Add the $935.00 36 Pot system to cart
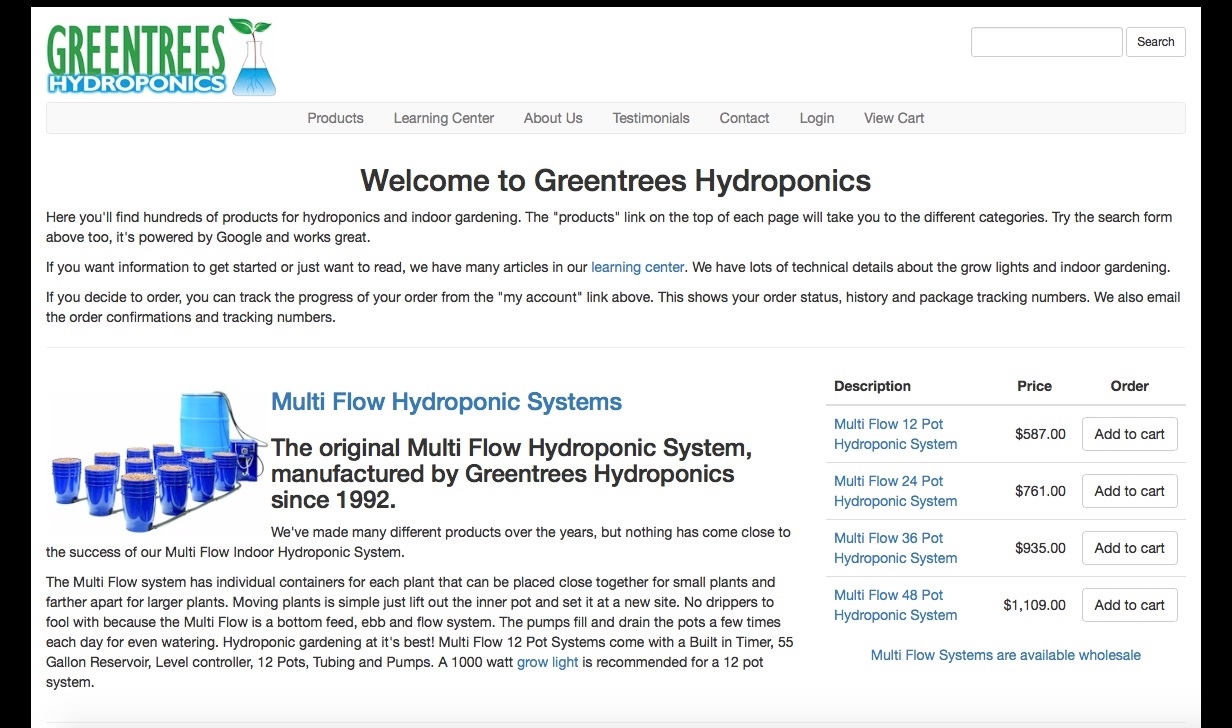1232x728 pixels. tap(1130, 548)
